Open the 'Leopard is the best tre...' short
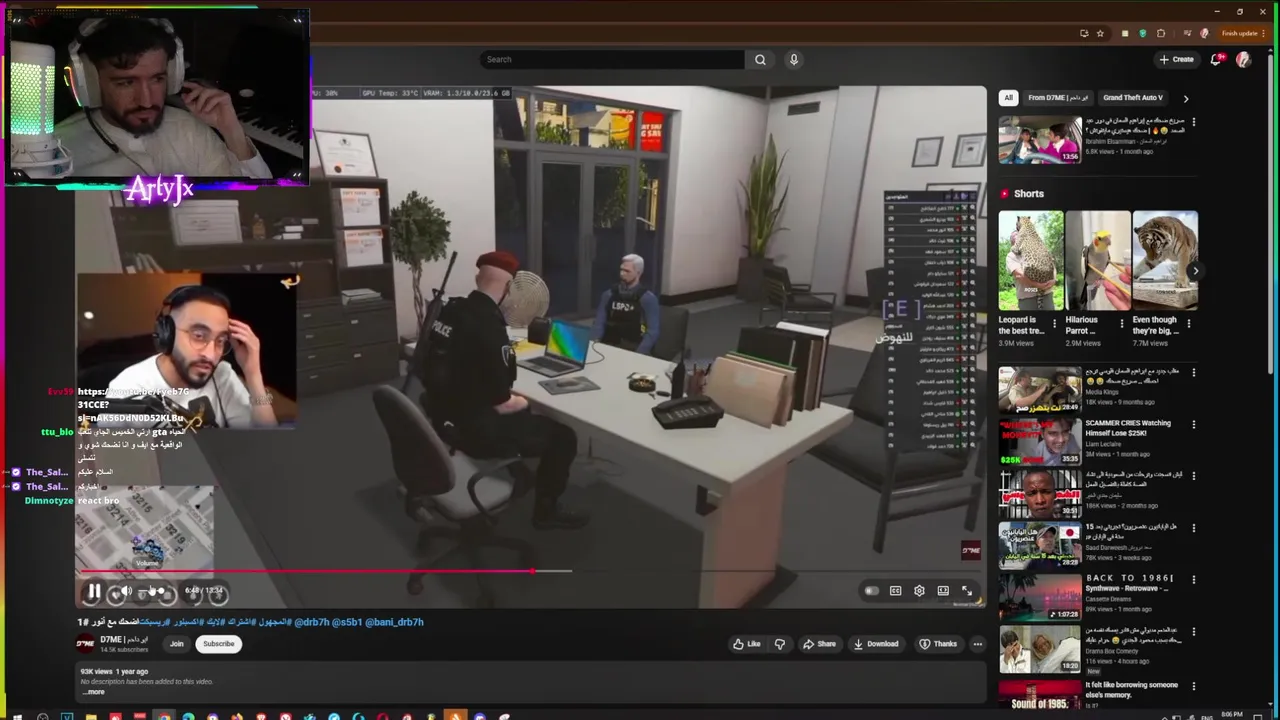 (1031, 261)
